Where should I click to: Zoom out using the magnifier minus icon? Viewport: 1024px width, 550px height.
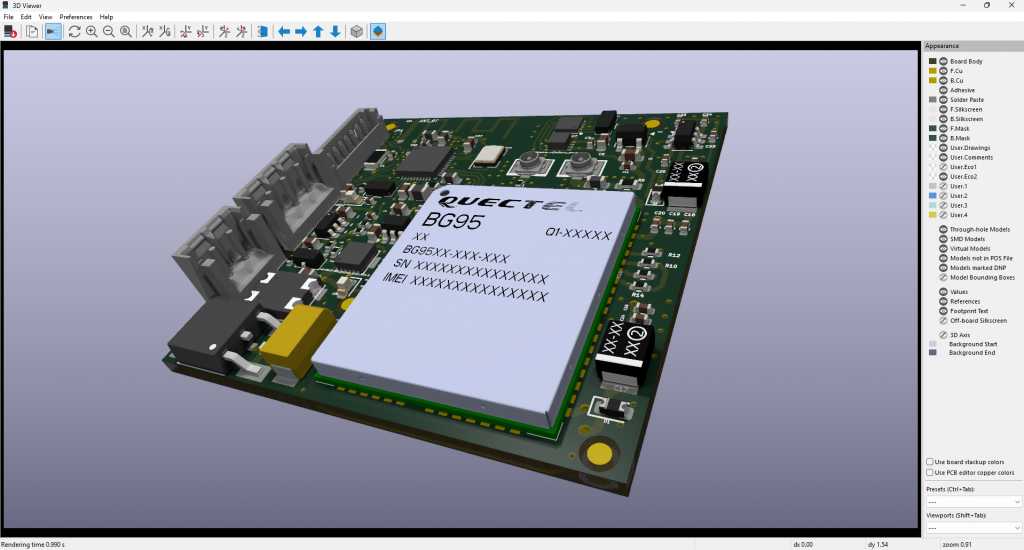108,31
